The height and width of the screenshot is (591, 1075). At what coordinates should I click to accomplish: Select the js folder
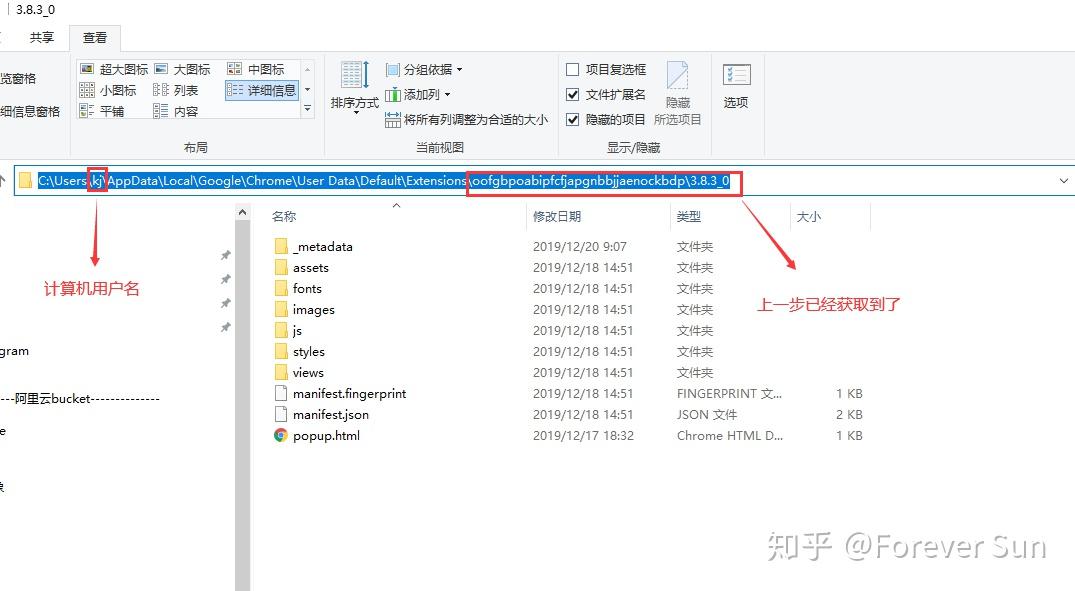(x=289, y=330)
